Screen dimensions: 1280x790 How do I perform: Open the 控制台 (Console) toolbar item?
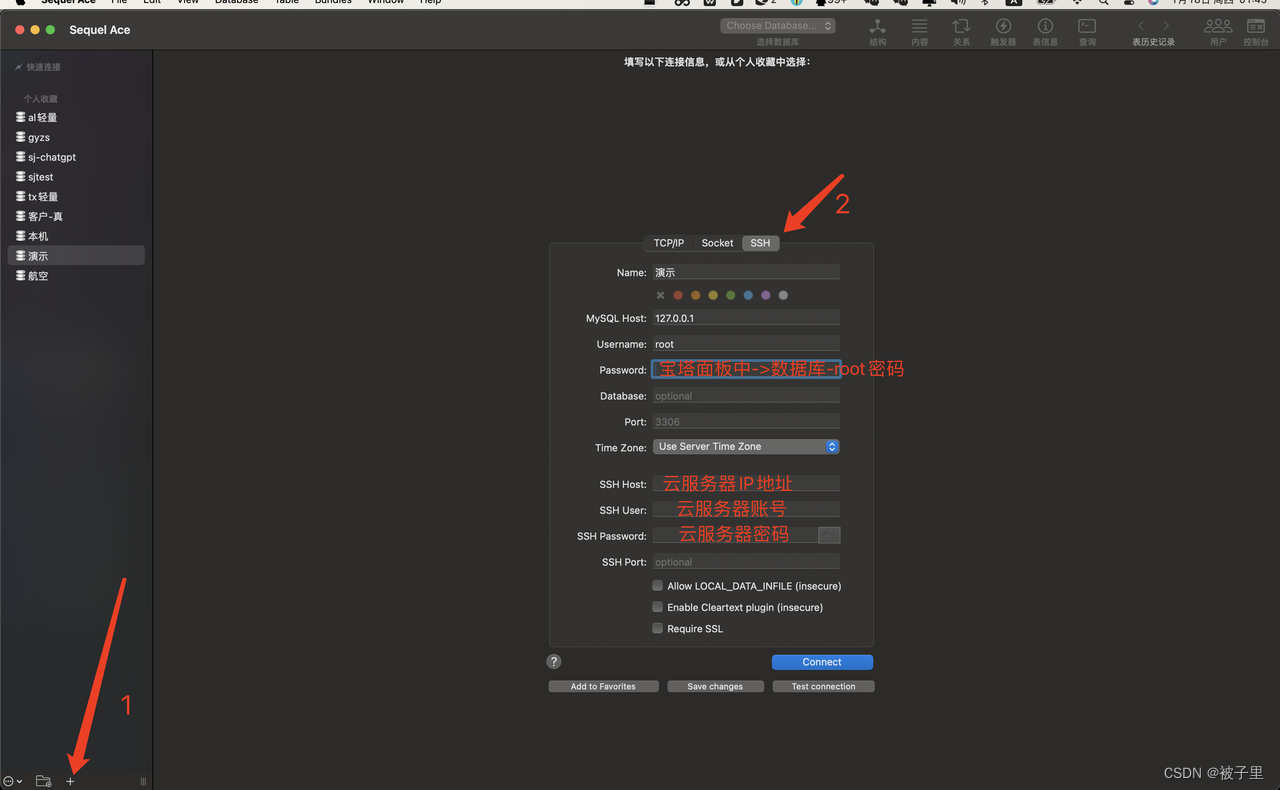(1256, 31)
